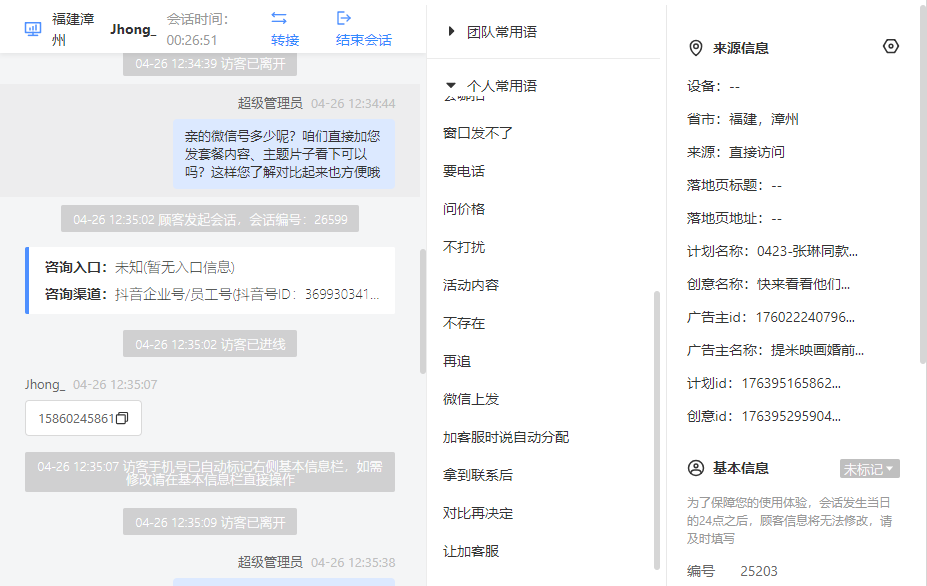Click the 计划名称 0423-张琳同款 entry
Screen dimensions: 927x586
pos(772,251)
